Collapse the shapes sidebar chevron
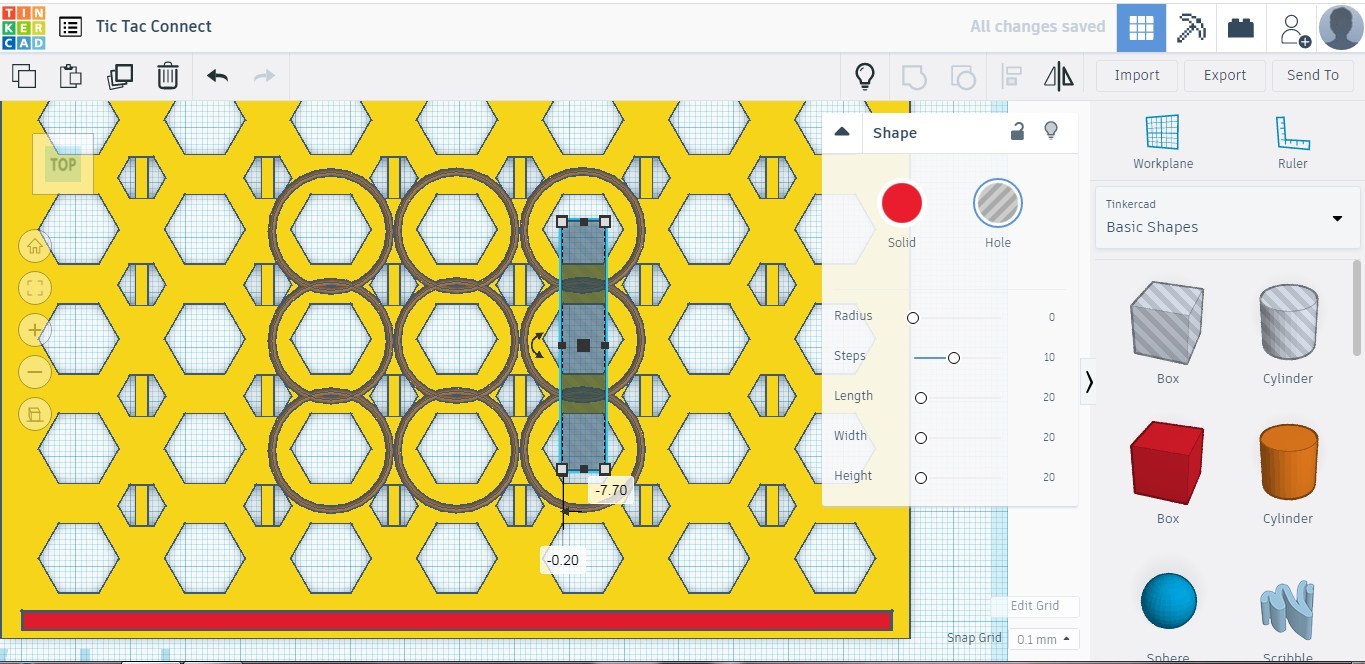Image resolution: width=1365 pixels, height=664 pixels. (x=1089, y=381)
